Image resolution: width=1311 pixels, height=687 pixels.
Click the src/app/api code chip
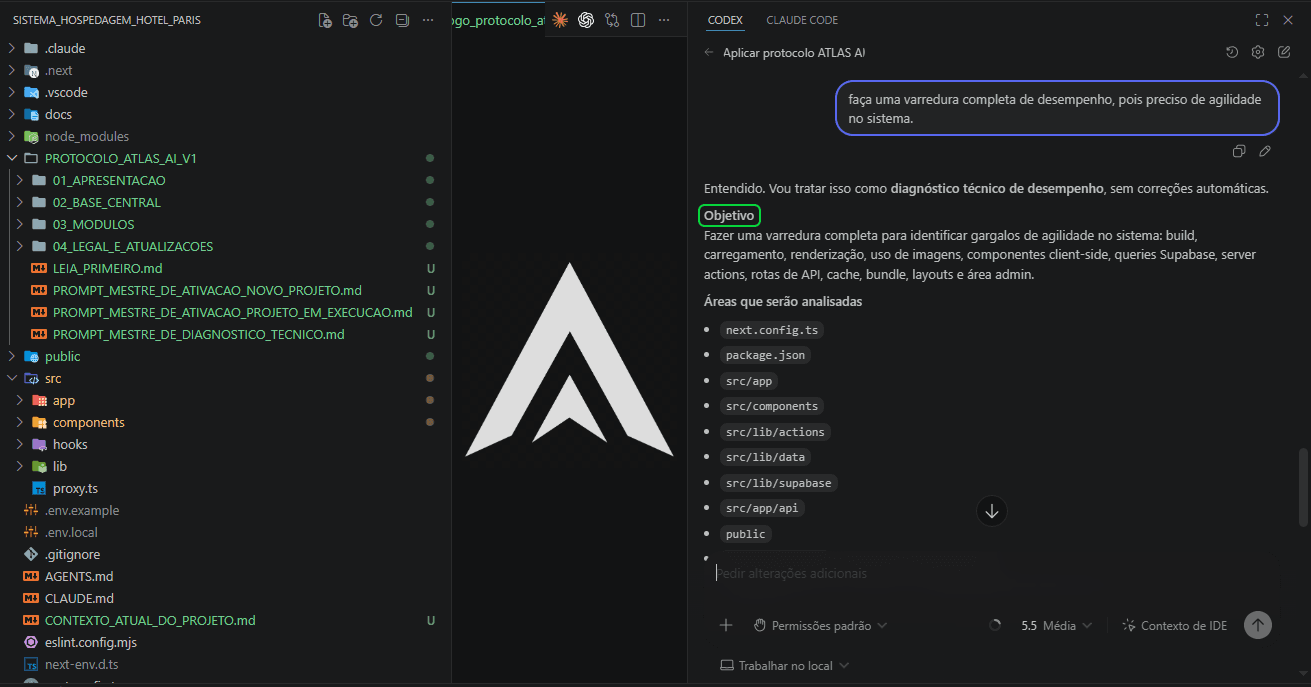pos(762,508)
